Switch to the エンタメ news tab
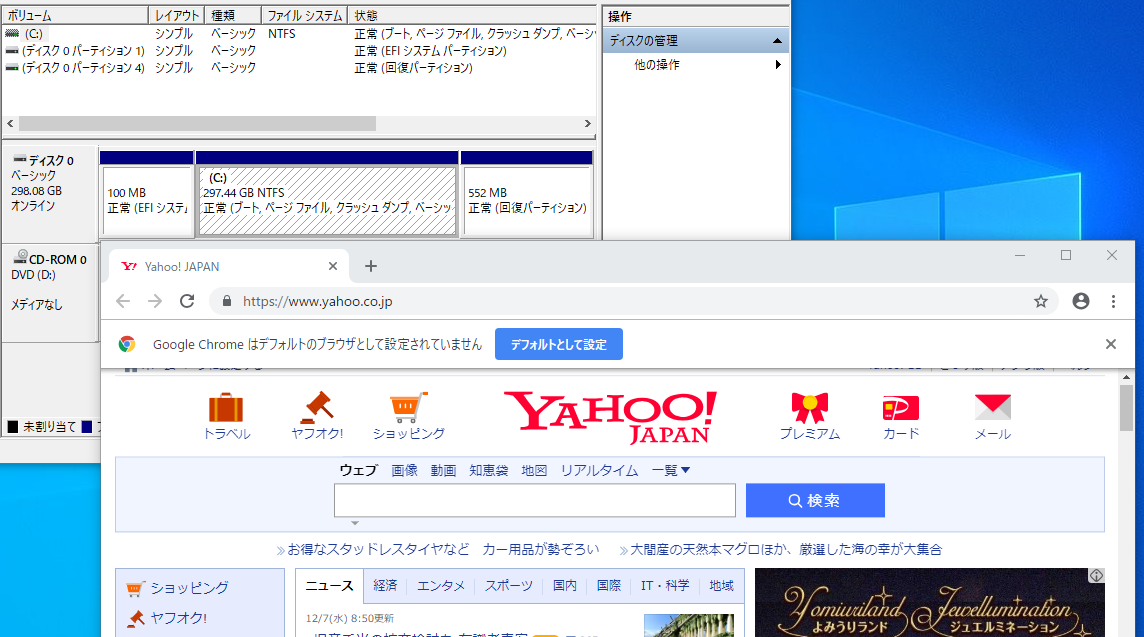 pyautogui.click(x=441, y=585)
